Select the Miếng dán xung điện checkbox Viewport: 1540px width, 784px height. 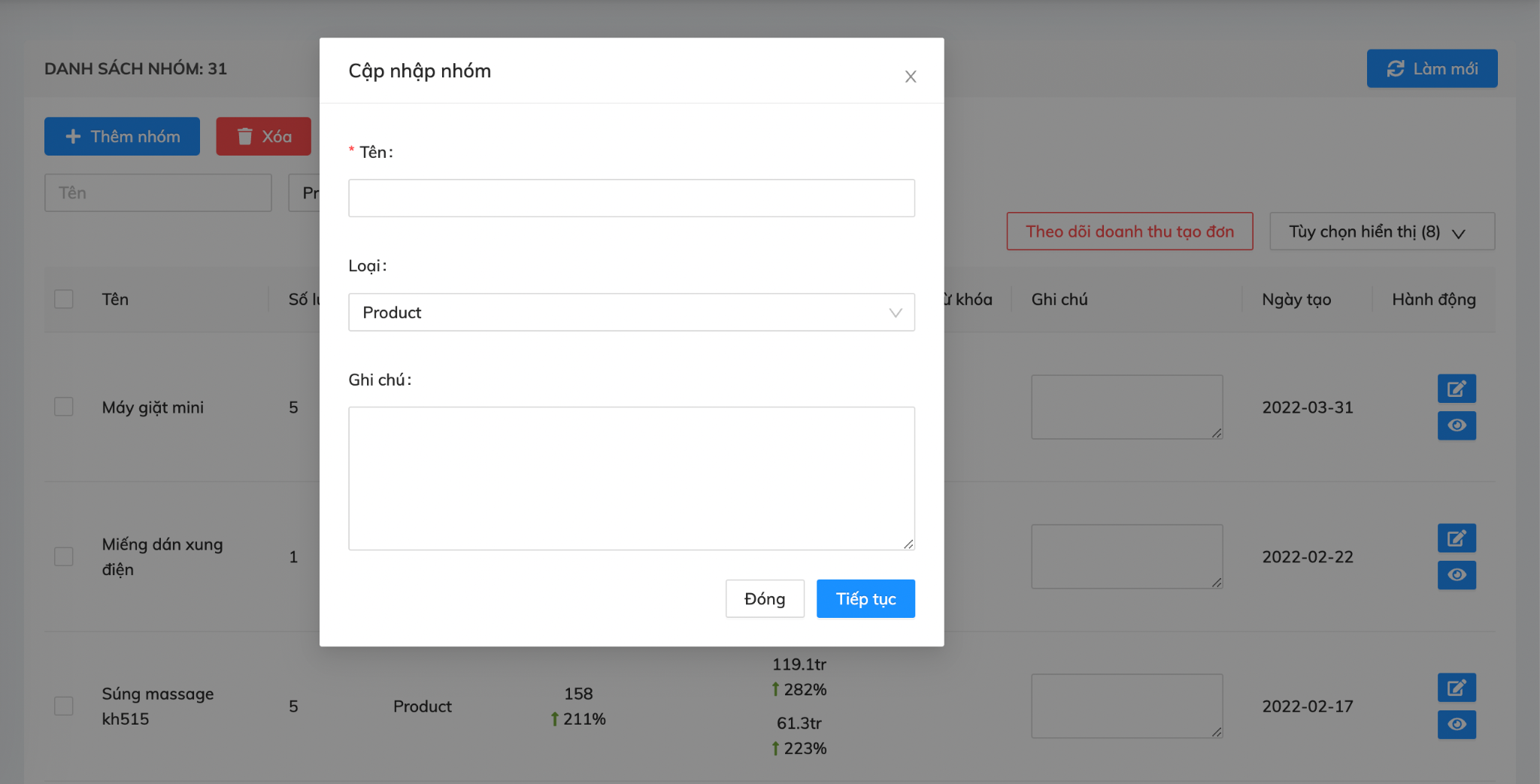pyautogui.click(x=64, y=556)
